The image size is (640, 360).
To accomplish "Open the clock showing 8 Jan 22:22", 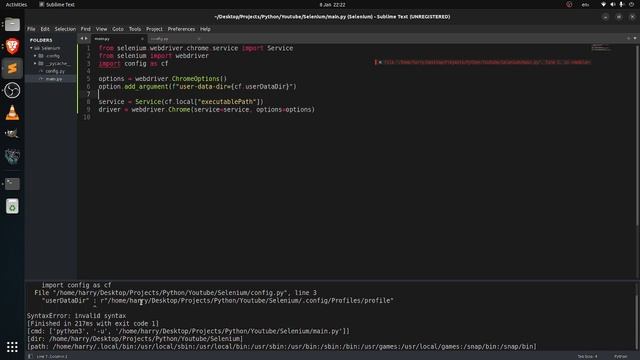I will click(x=332, y=4).
